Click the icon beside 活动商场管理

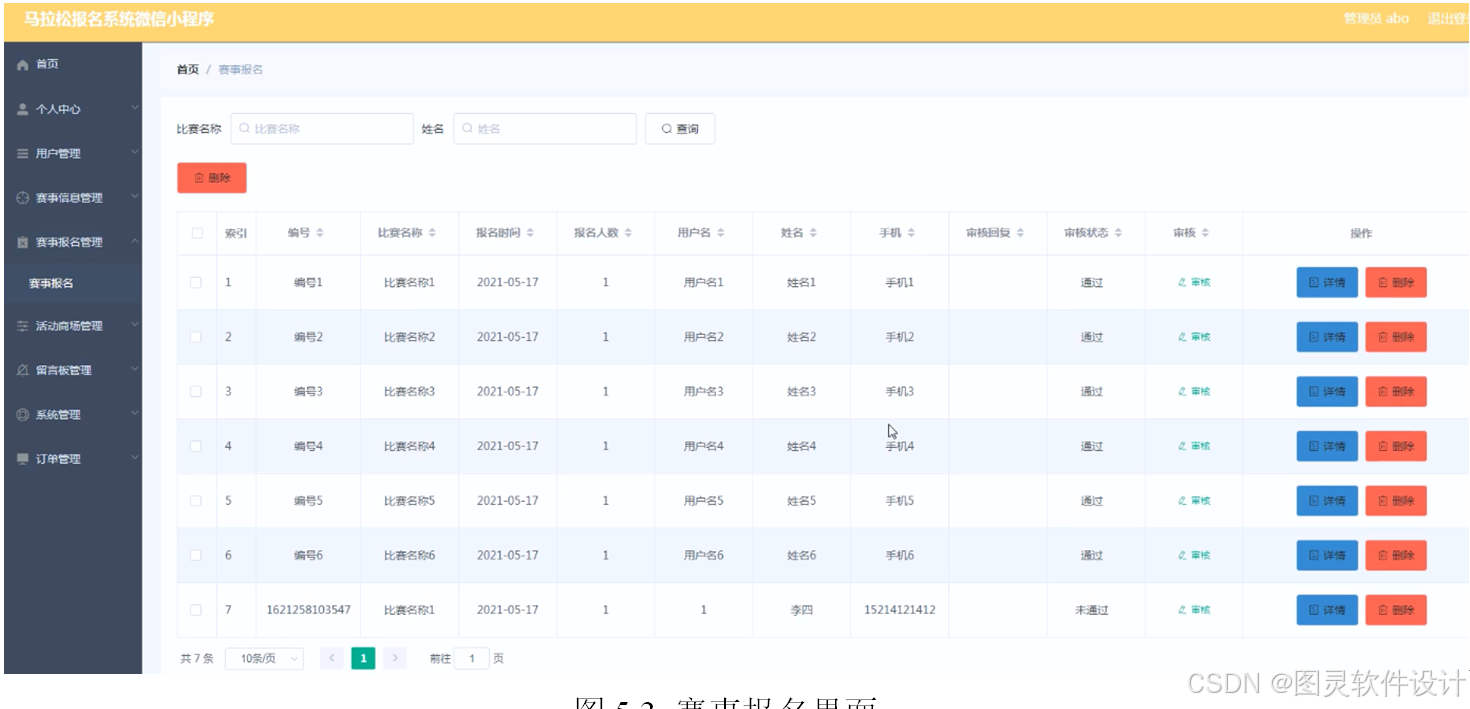pyautogui.click(x=23, y=326)
